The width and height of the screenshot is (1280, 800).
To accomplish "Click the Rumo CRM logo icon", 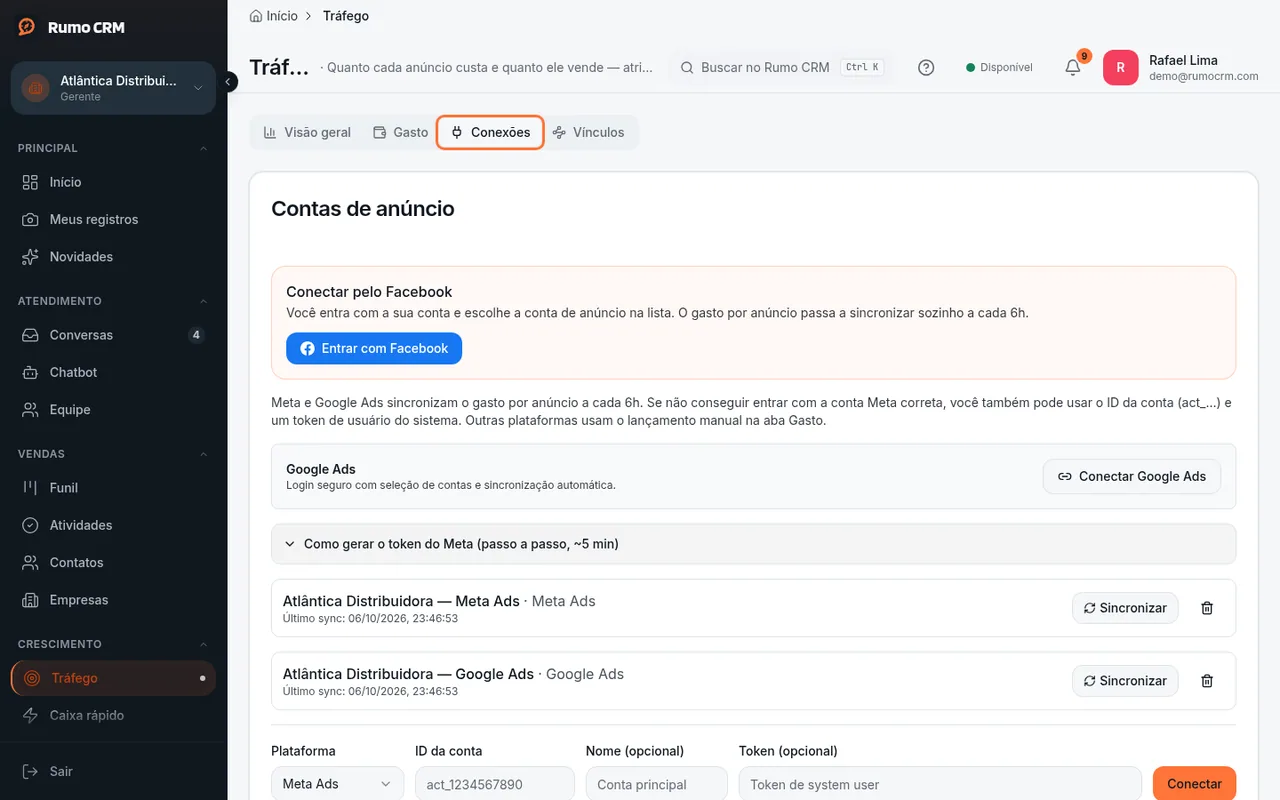I will 27,27.
